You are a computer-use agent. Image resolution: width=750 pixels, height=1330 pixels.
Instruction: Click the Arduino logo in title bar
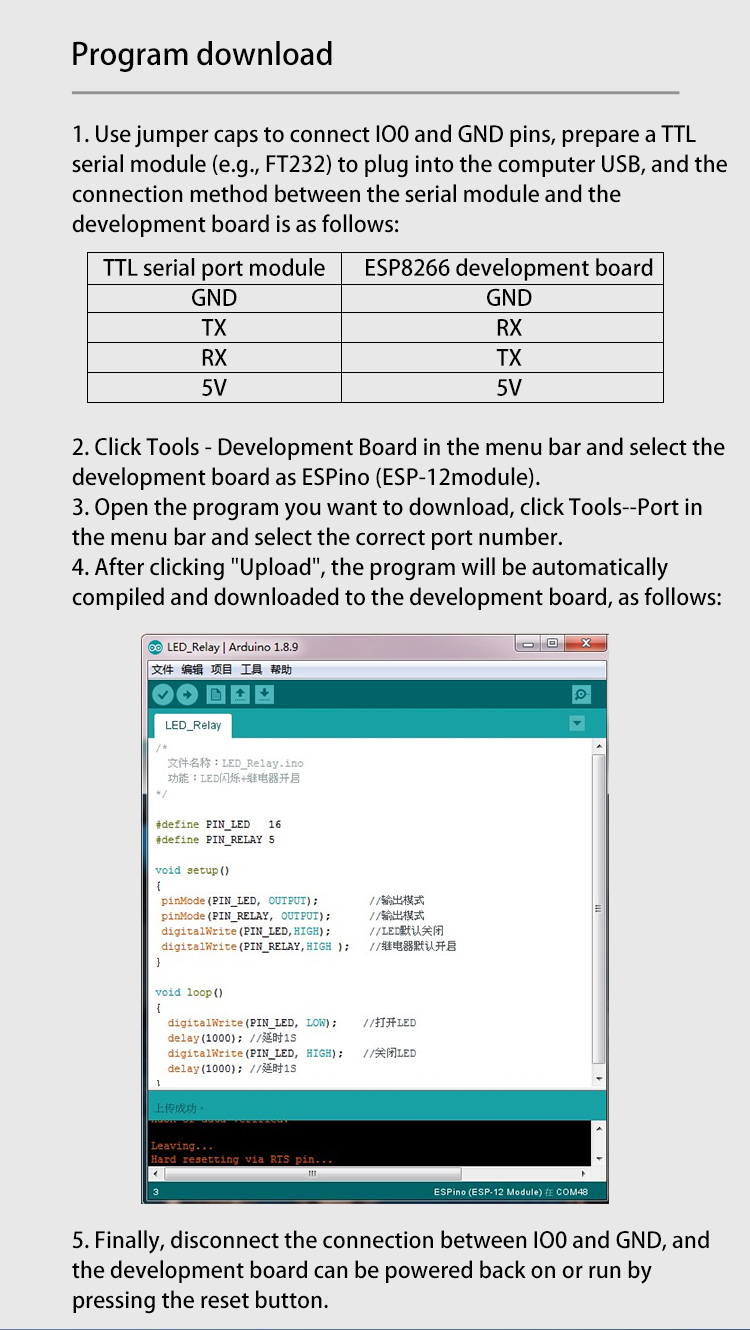click(x=155, y=647)
